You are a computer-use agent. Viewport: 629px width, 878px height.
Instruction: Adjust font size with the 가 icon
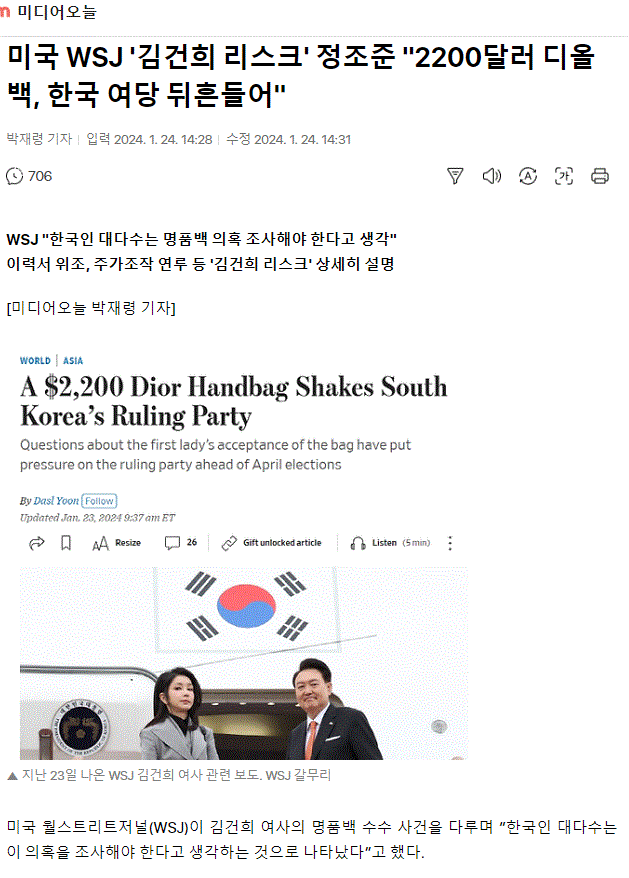[x=563, y=176]
